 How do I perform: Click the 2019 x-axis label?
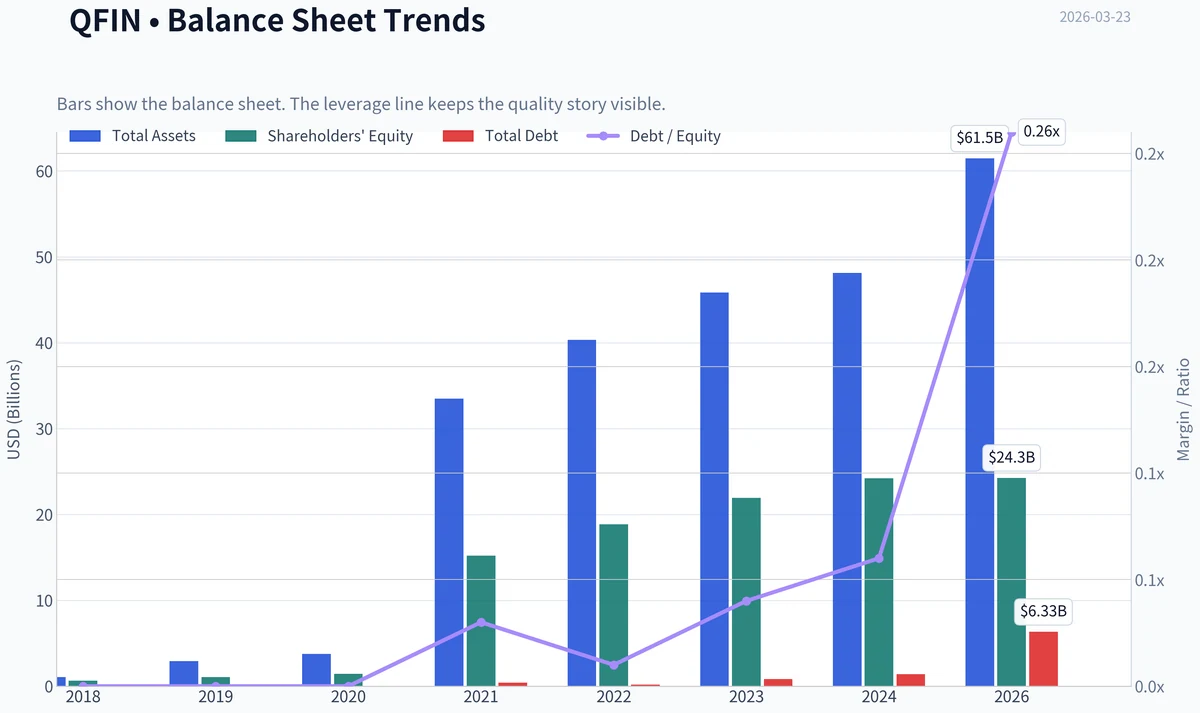(215, 696)
